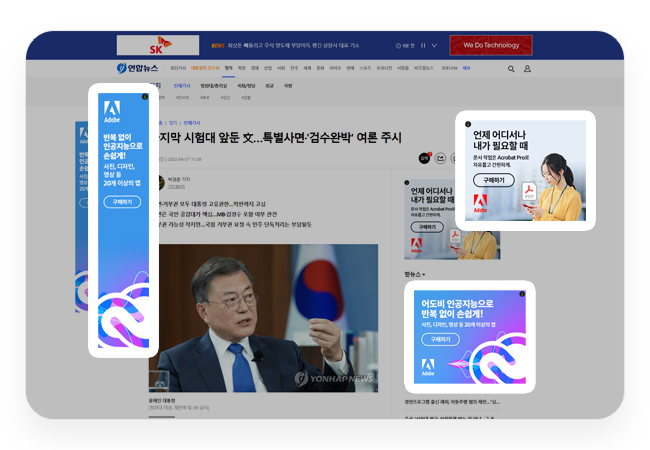Open the main President photo with YONHAP NEWS watermark

(263, 318)
